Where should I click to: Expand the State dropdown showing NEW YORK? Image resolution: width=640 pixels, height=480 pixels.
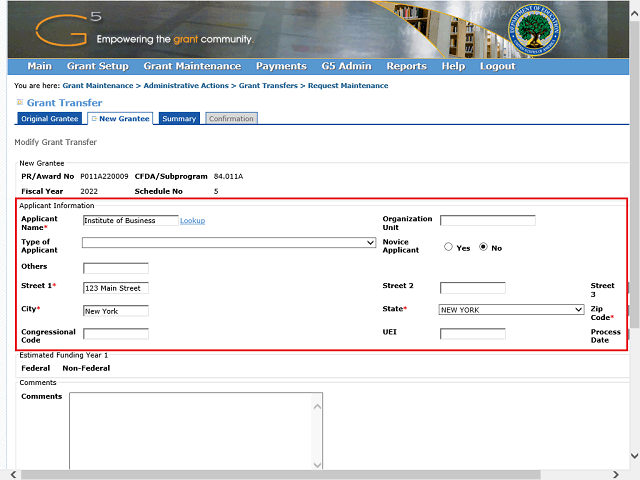511,310
